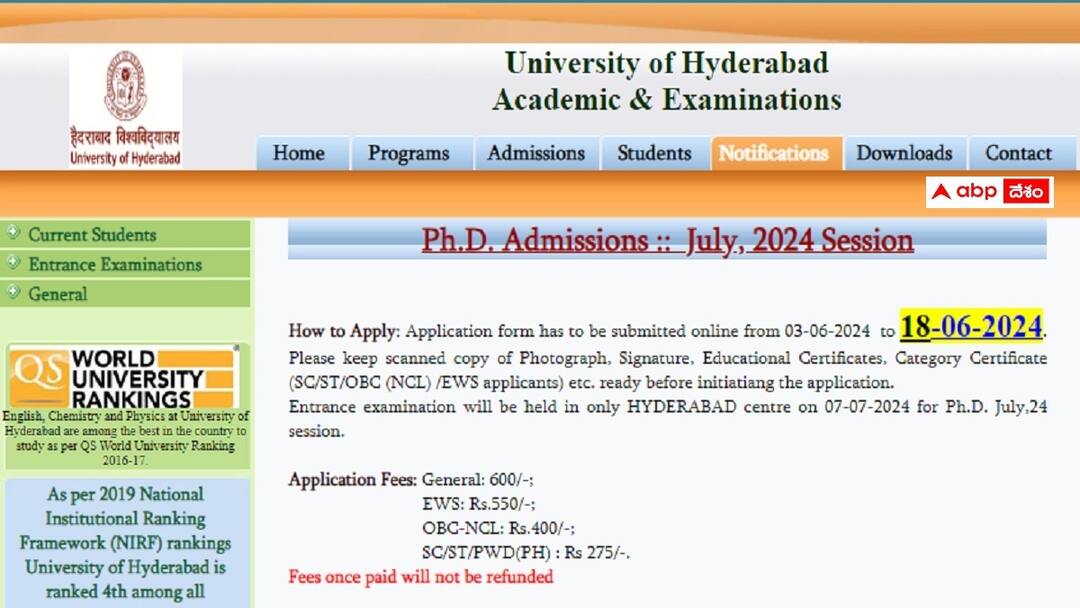Click the bullet arrow beside Current Students

13,235
